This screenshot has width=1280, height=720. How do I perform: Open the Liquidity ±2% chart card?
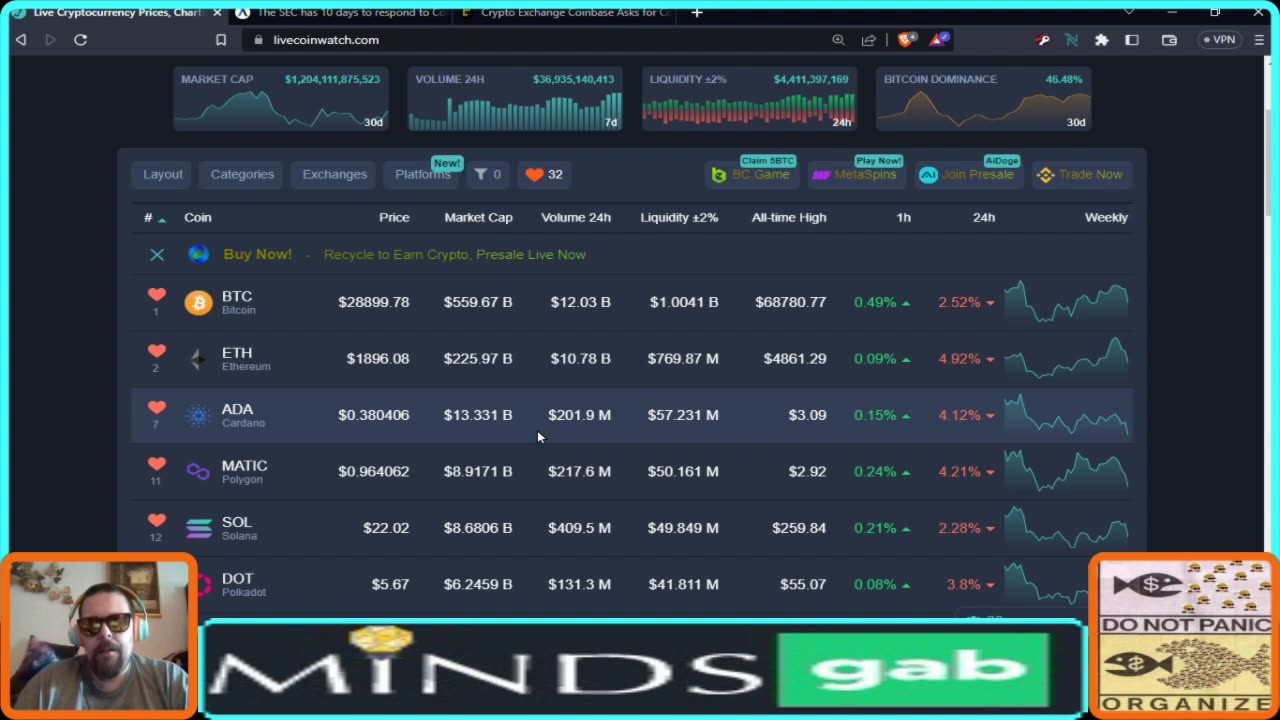tap(749, 99)
